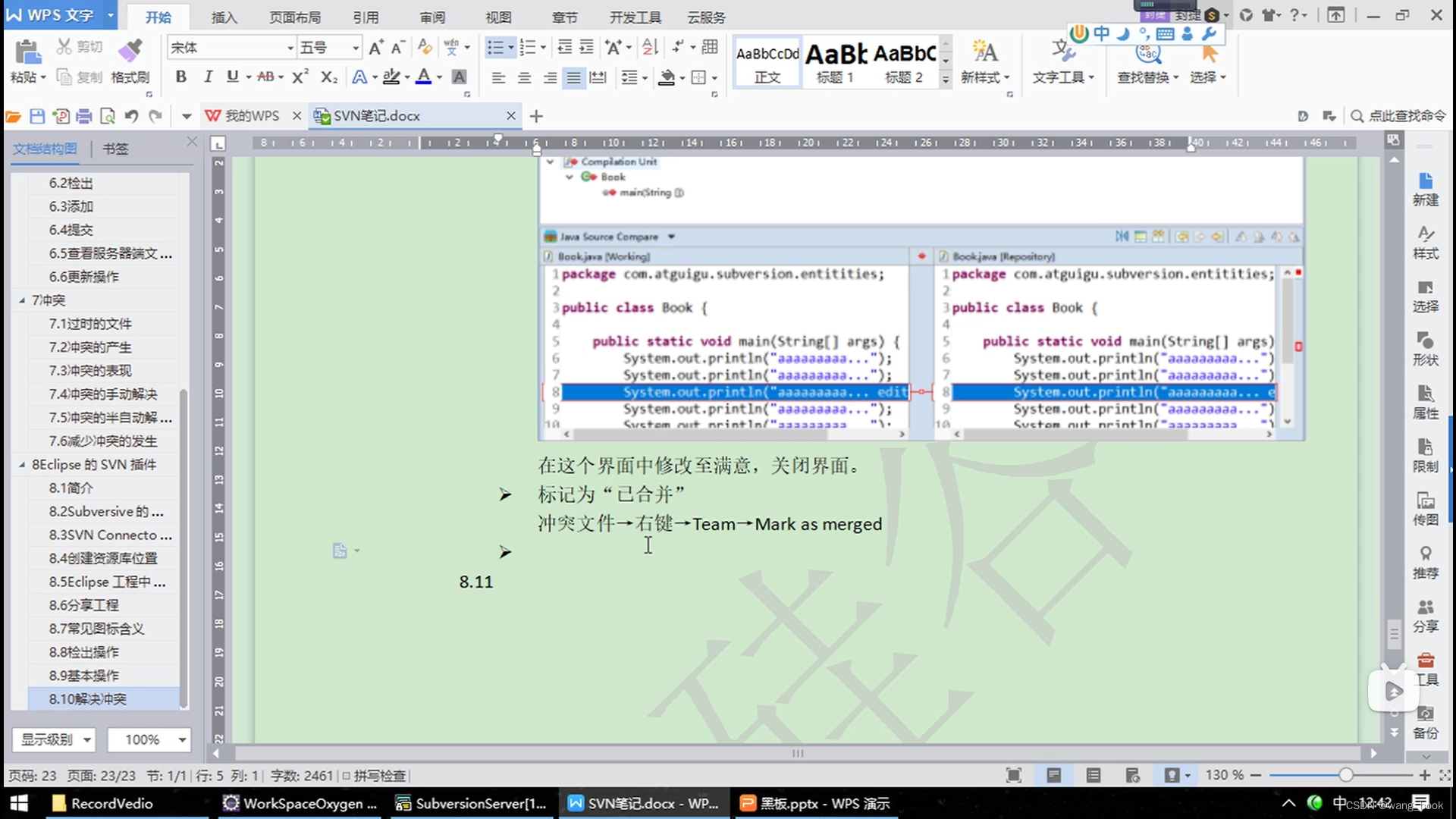Image resolution: width=1456 pixels, height=819 pixels.
Task: Toggle Subscript formatting
Action: (x=328, y=77)
